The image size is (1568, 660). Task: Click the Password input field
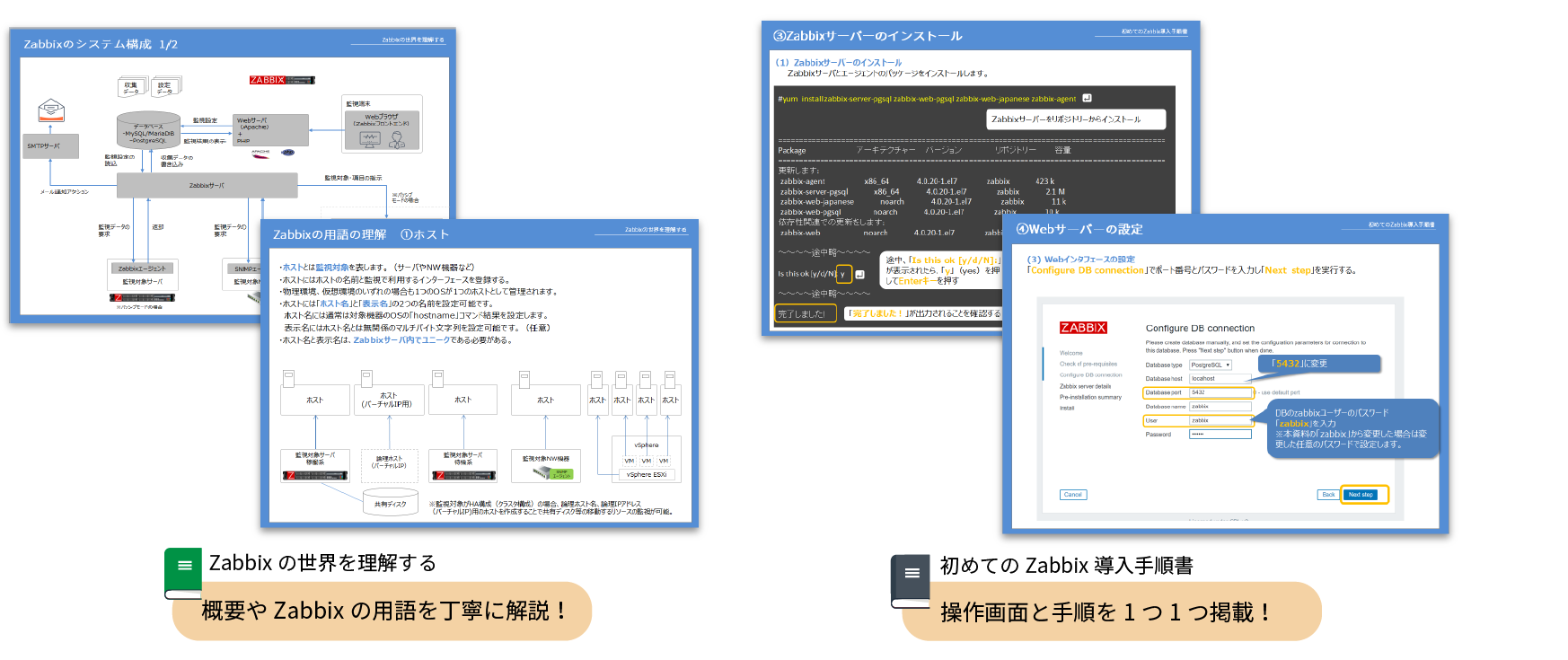pyautogui.click(x=1220, y=435)
